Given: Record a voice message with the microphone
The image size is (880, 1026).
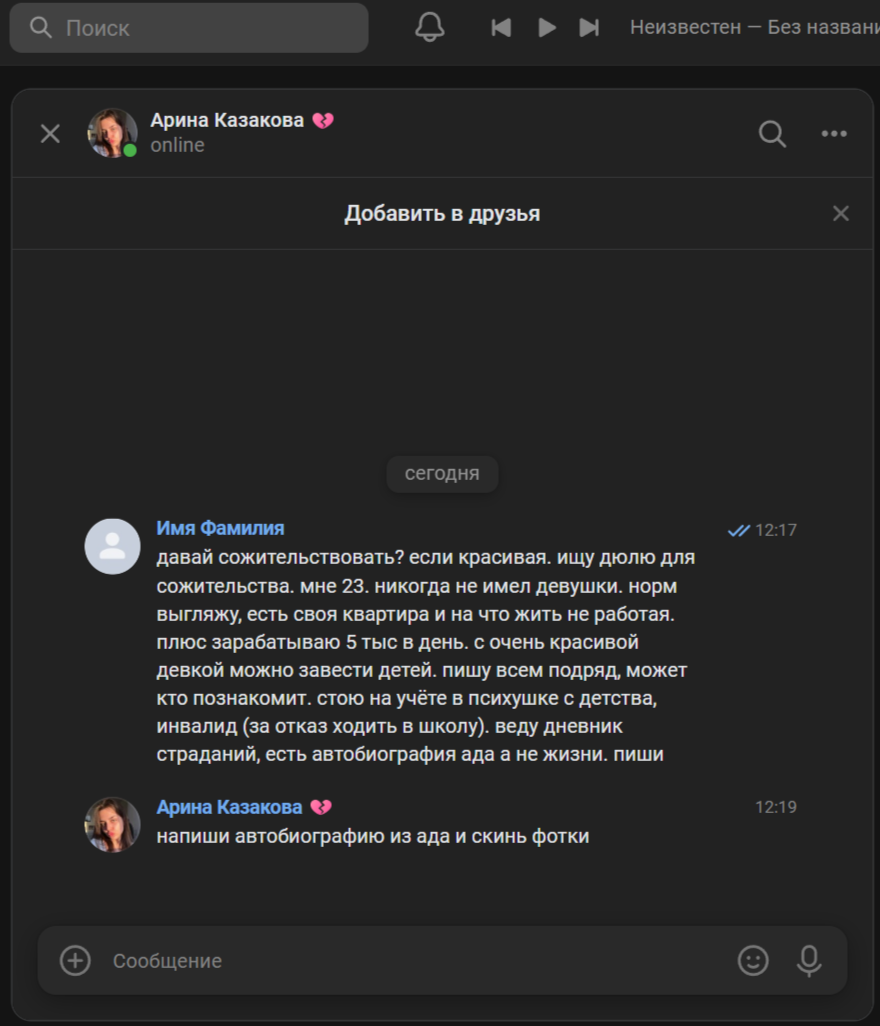Looking at the screenshot, I should pos(809,961).
